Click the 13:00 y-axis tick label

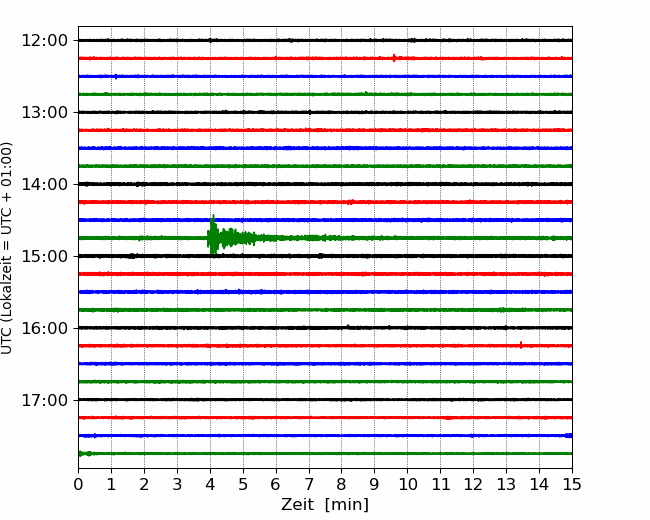click(45, 112)
